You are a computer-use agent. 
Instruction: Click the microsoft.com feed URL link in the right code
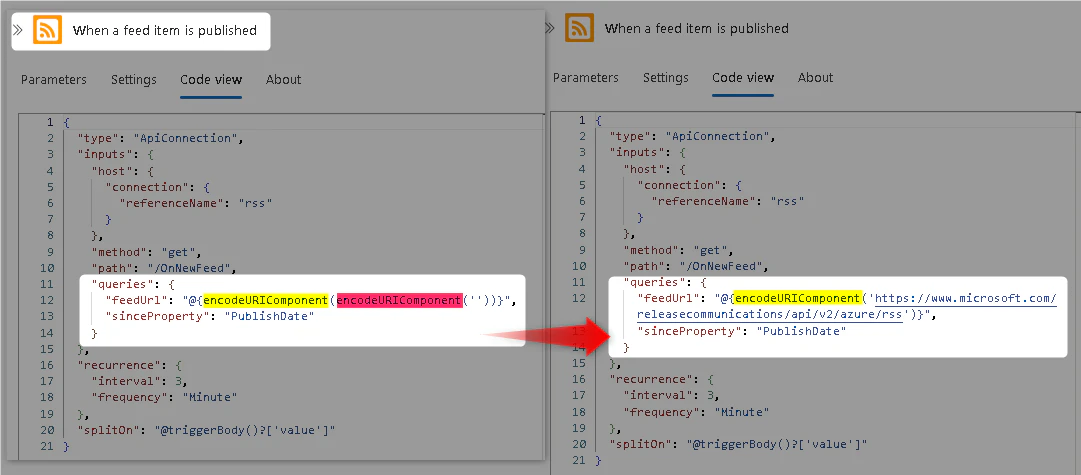pos(847,307)
